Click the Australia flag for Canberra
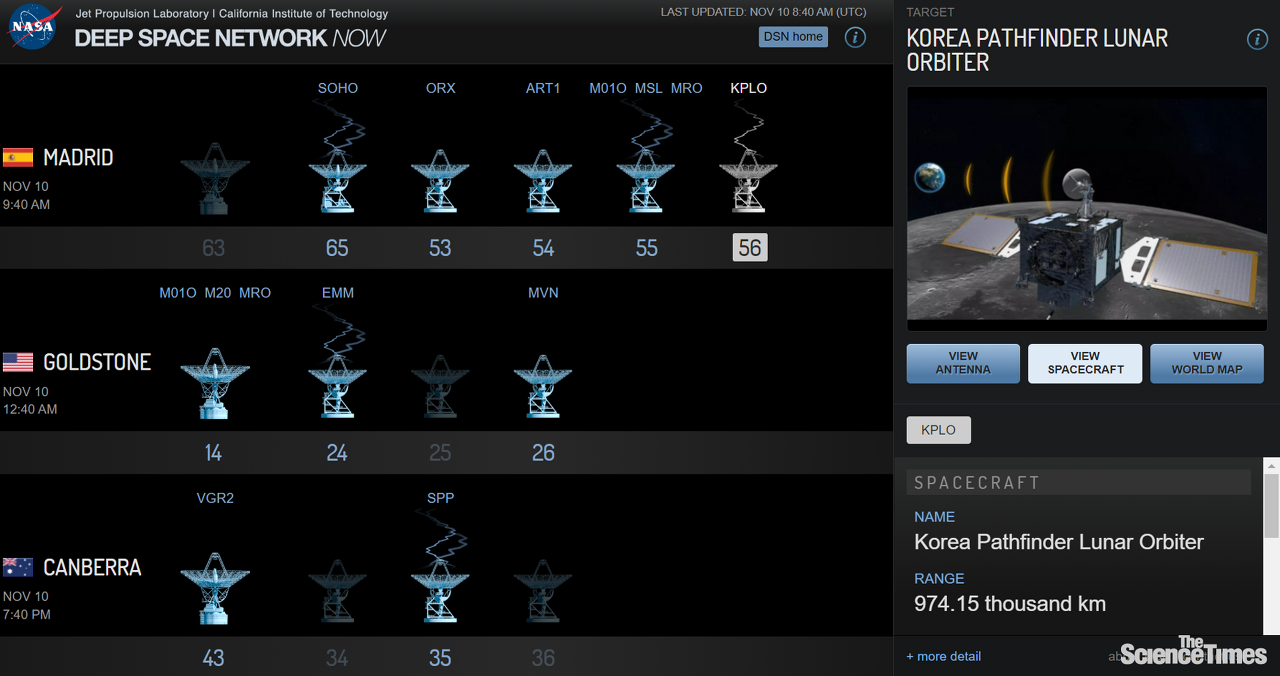This screenshot has width=1280, height=676. pyautogui.click(x=18, y=567)
